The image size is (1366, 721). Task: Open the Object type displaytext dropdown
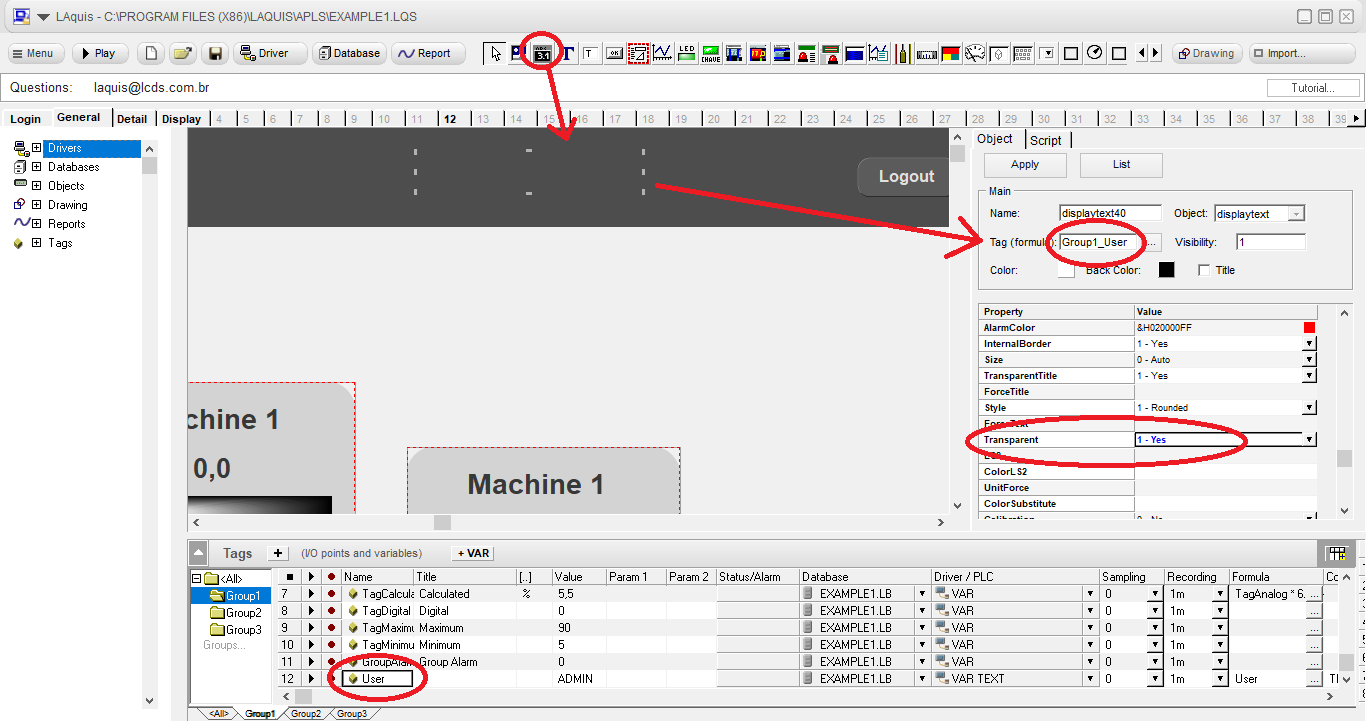point(1297,214)
